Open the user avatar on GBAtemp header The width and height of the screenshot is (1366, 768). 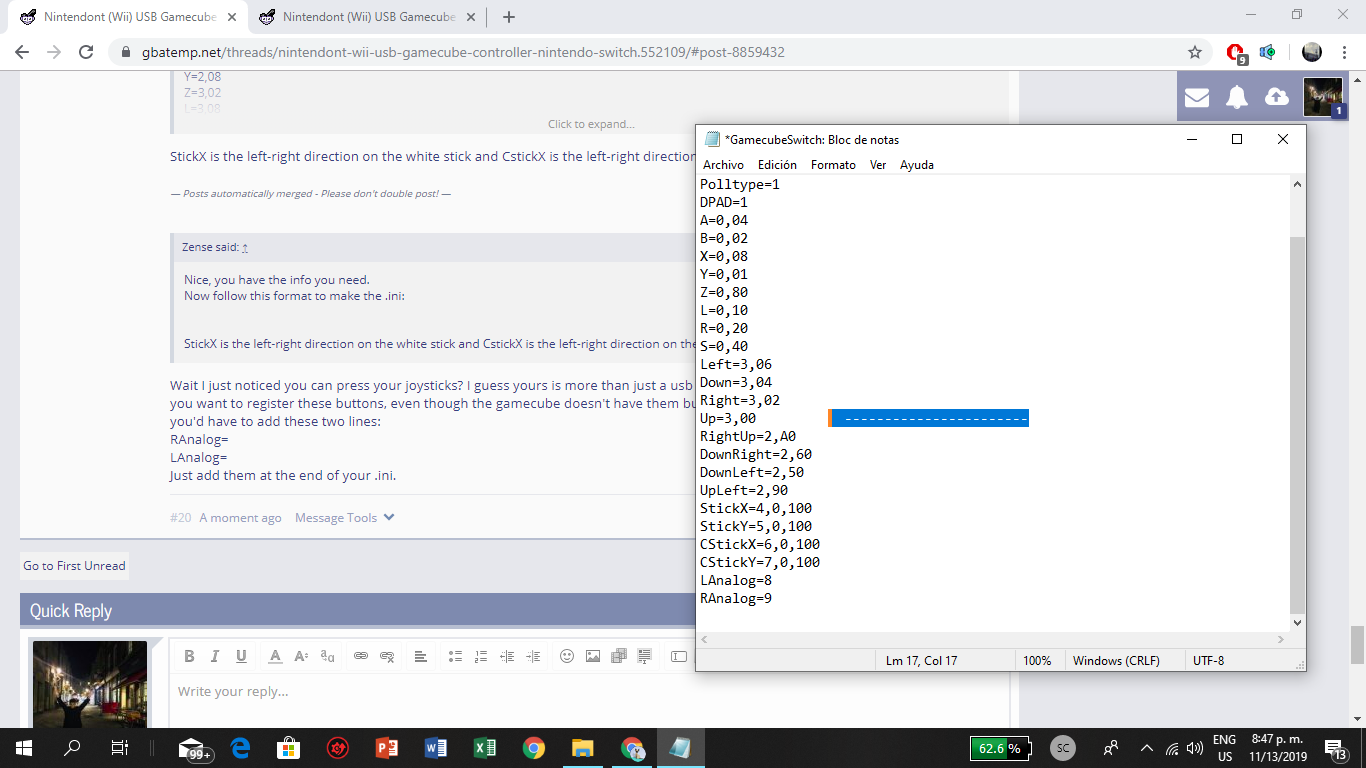pyautogui.click(x=1323, y=97)
